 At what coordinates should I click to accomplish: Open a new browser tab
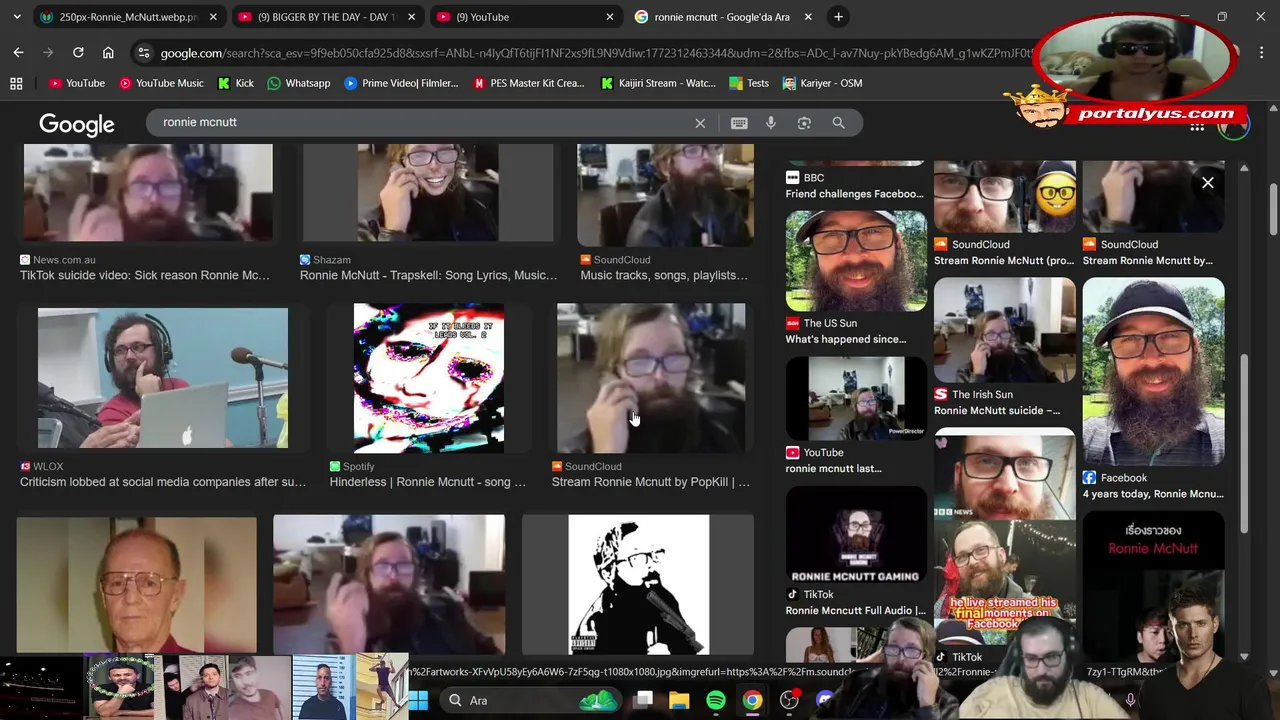[838, 17]
